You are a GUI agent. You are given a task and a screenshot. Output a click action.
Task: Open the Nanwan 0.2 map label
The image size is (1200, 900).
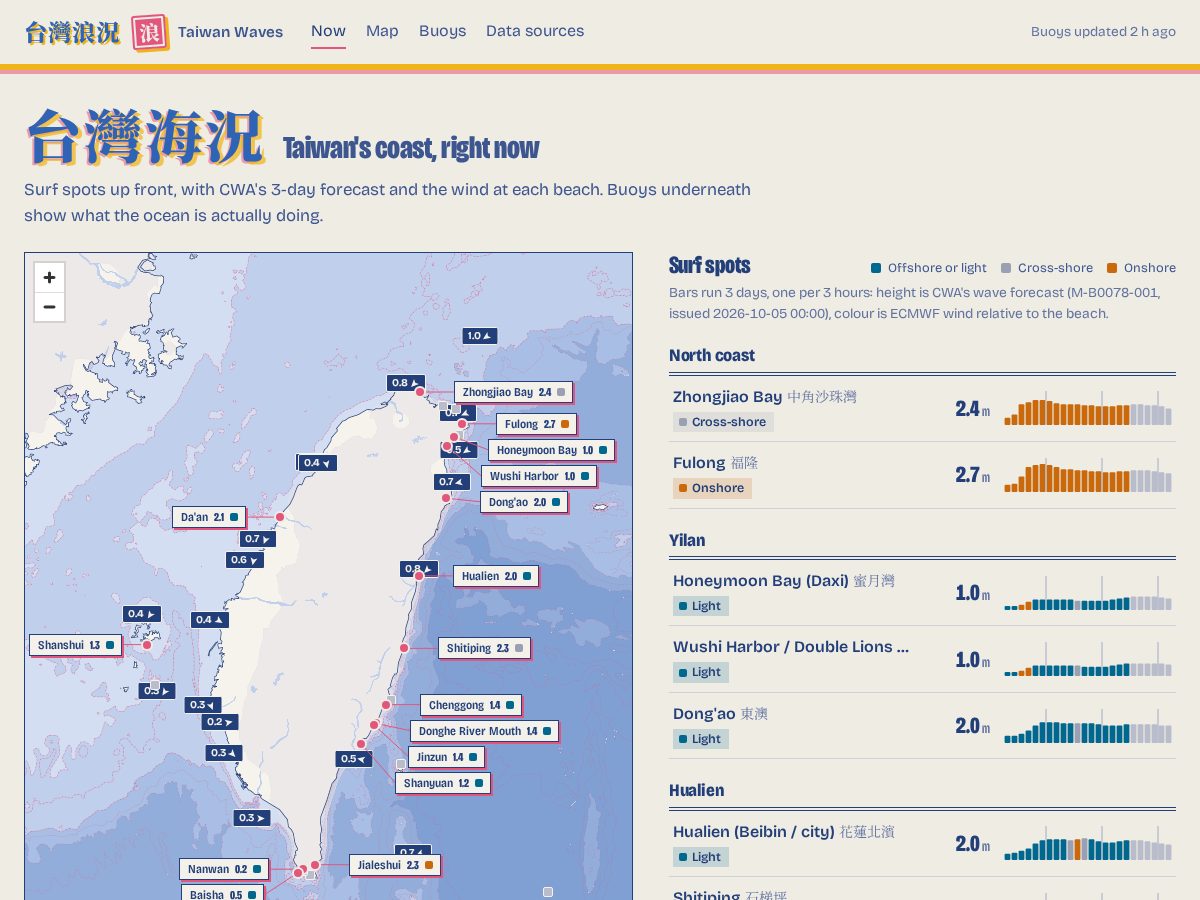pyautogui.click(x=224, y=870)
